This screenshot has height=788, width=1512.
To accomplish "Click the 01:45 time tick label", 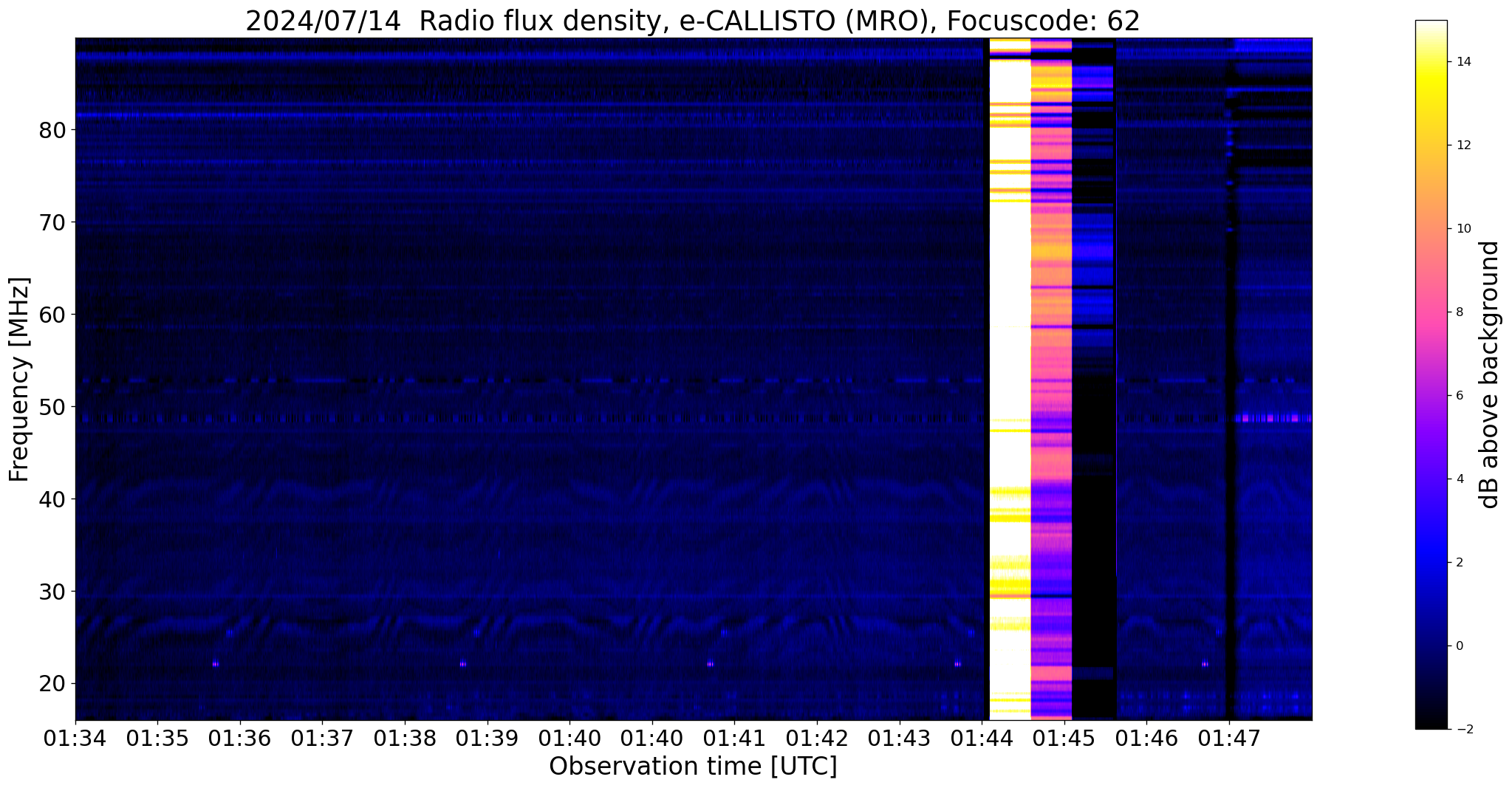I will pyautogui.click(x=1064, y=737).
